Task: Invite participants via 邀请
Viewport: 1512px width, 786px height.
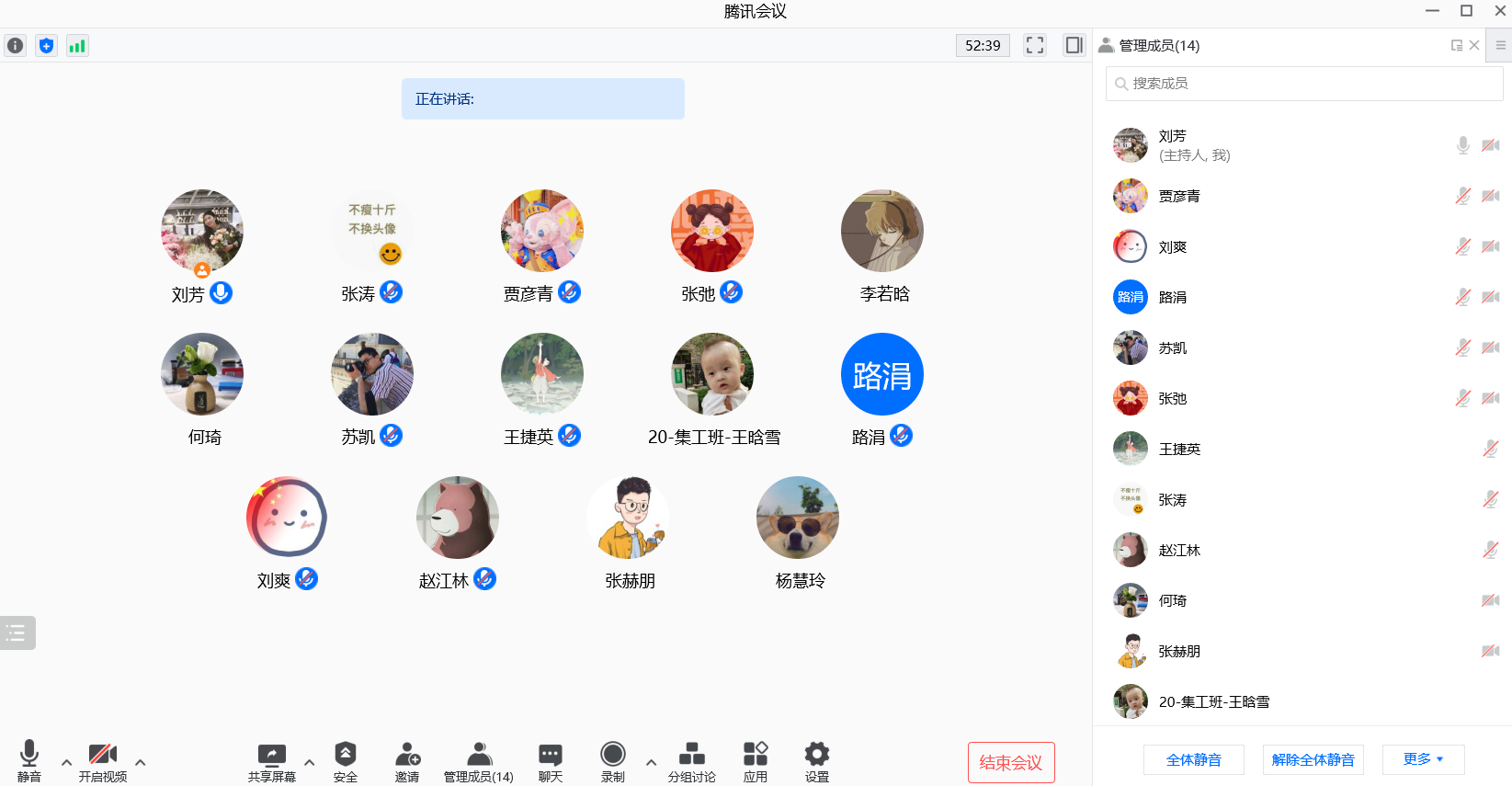Action: [x=407, y=761]
